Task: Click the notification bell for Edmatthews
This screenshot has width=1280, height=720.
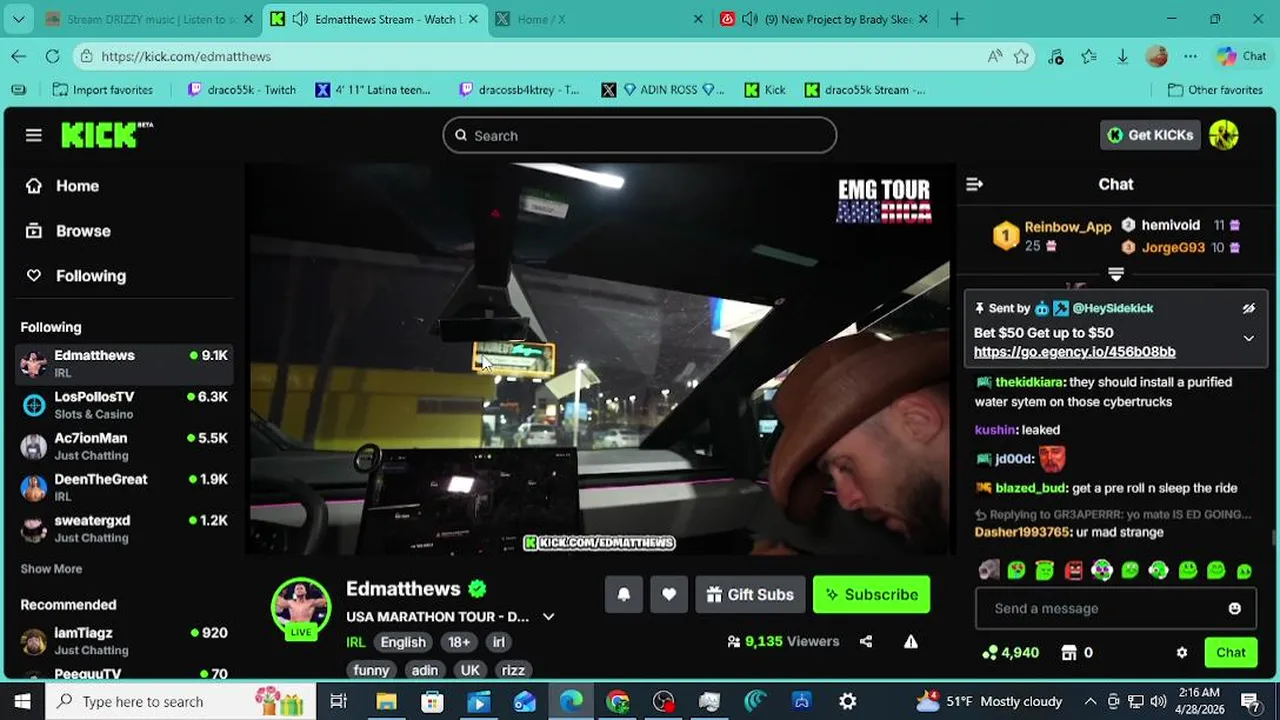Action: pyautogui.click(x=624, y=594)
